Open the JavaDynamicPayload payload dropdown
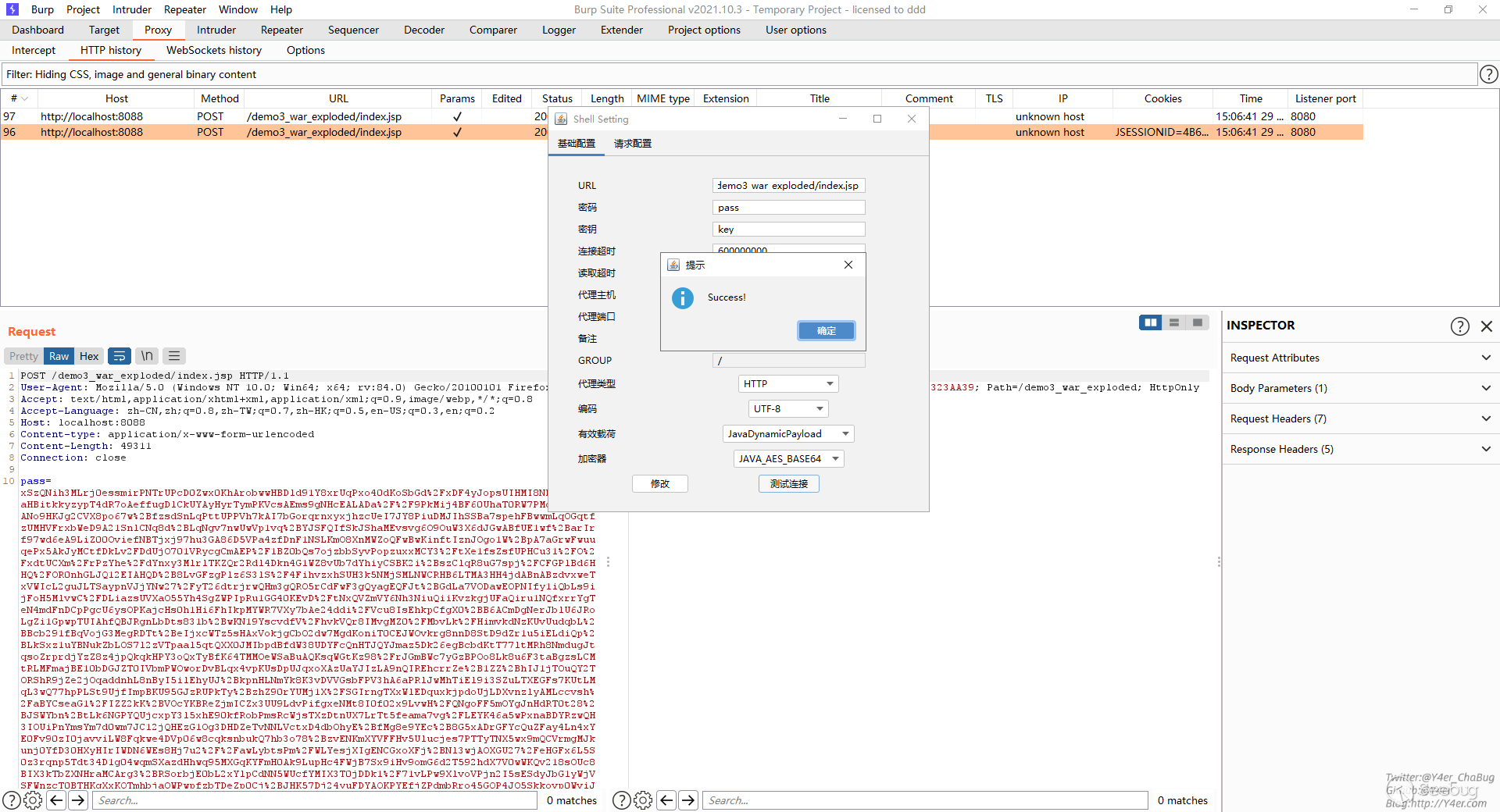This screenshot has width=1500, height=812. coord(787,434)
